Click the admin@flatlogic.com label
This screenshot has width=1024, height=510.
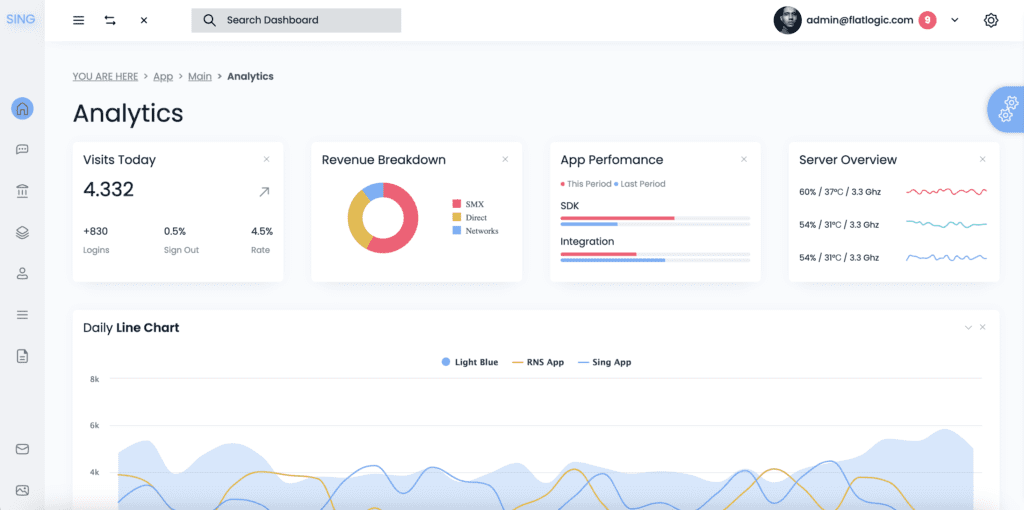(x=859, y=20)
